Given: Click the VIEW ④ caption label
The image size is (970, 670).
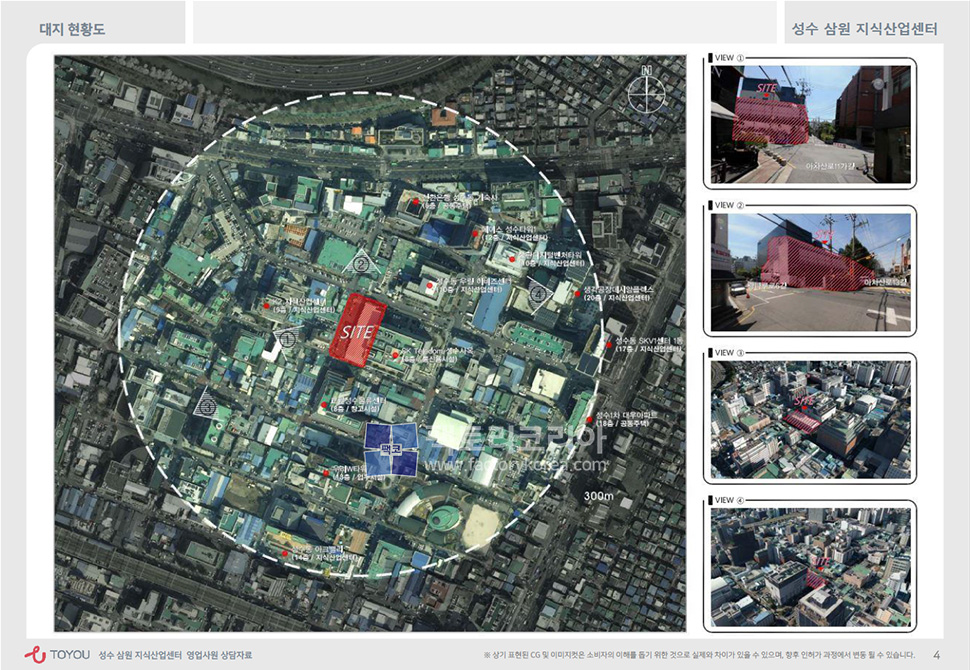Looking at the screenshot, I should point(728,500).
